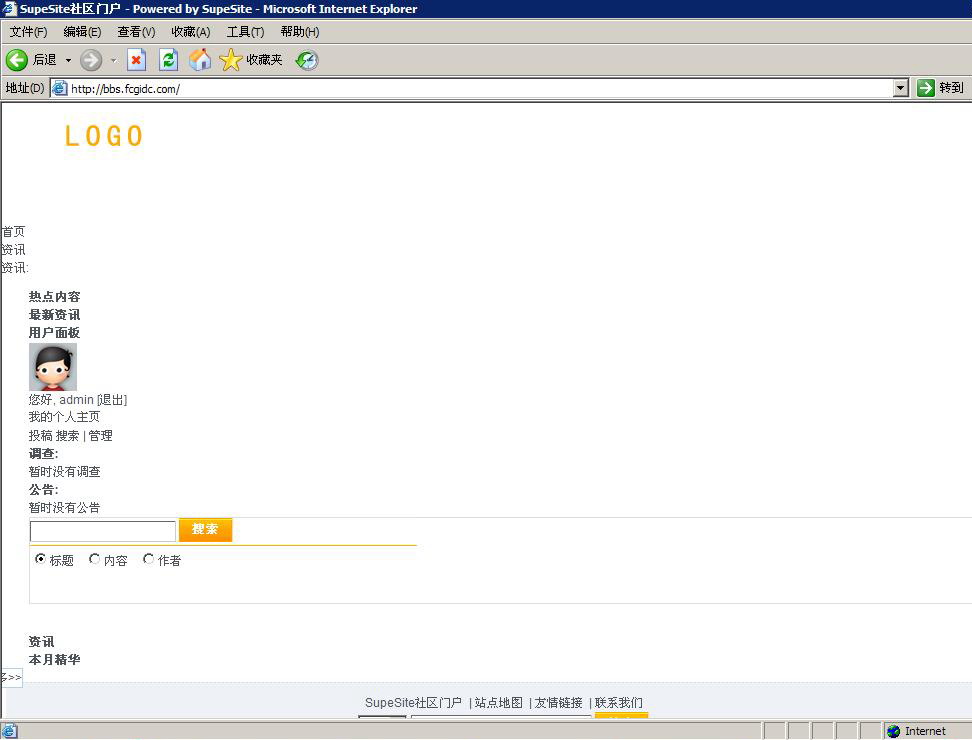Click the 本月精华 heading
Screen dimensions: 972x740
tap(55, 660)
